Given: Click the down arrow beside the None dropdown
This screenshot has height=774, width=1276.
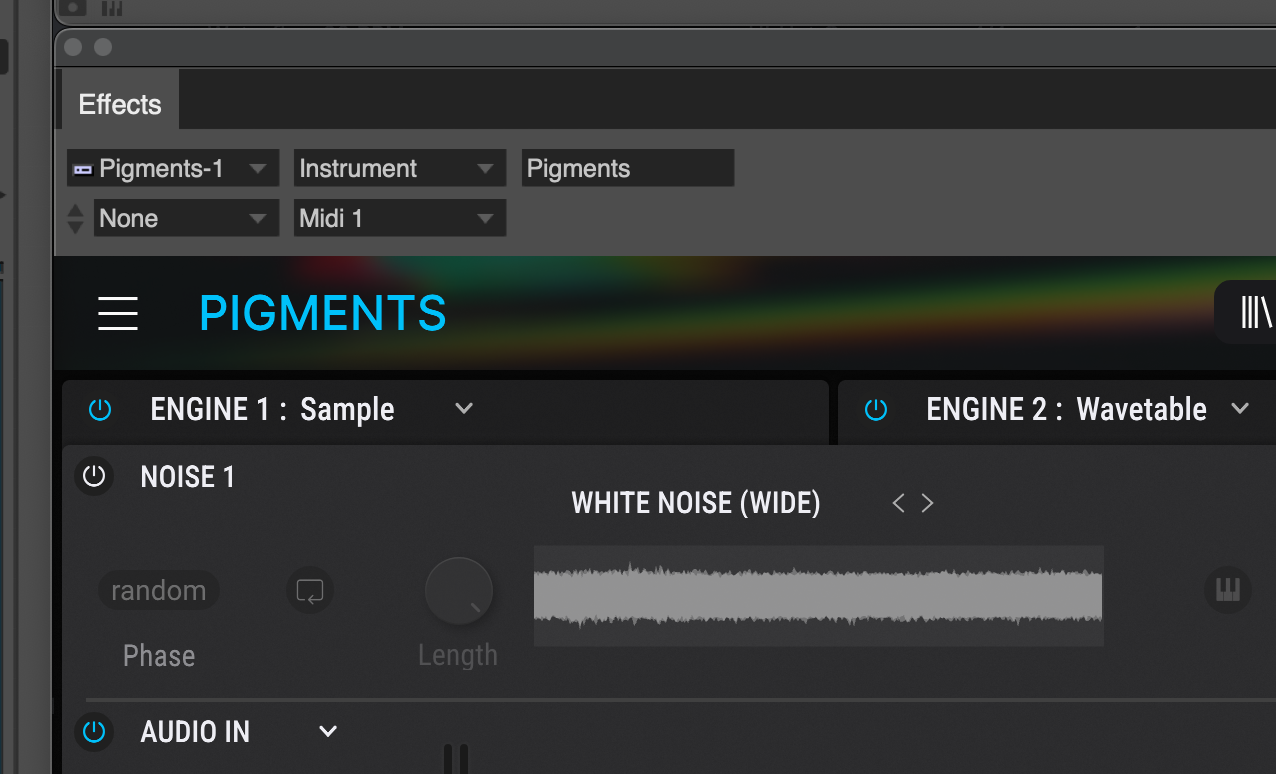Looking at the screenshot, I should point(75,227).
